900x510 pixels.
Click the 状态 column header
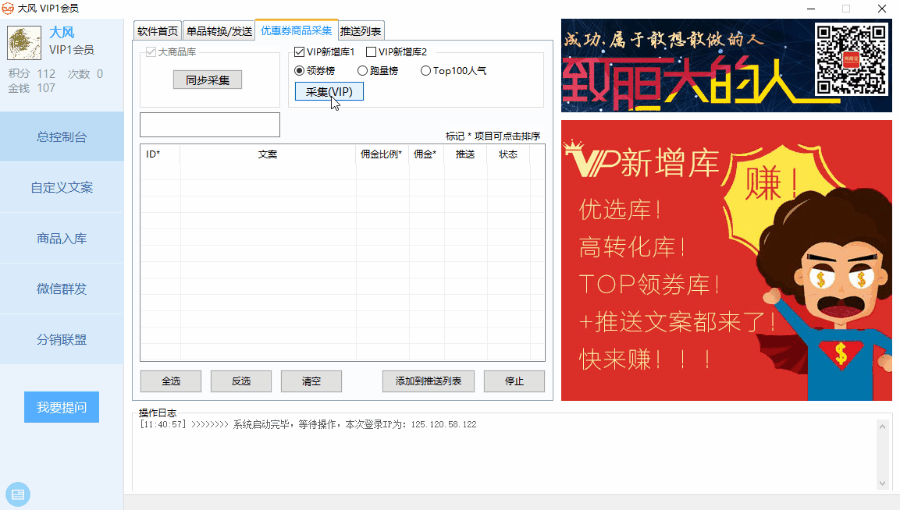pos(508,154)
